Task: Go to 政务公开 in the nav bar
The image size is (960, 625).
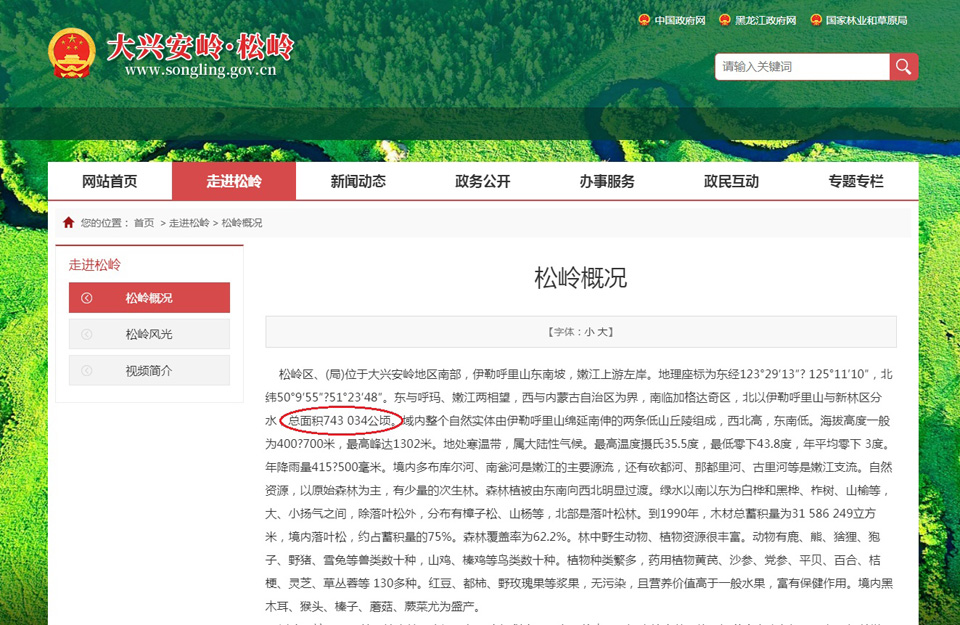Action: click(483, 181)
